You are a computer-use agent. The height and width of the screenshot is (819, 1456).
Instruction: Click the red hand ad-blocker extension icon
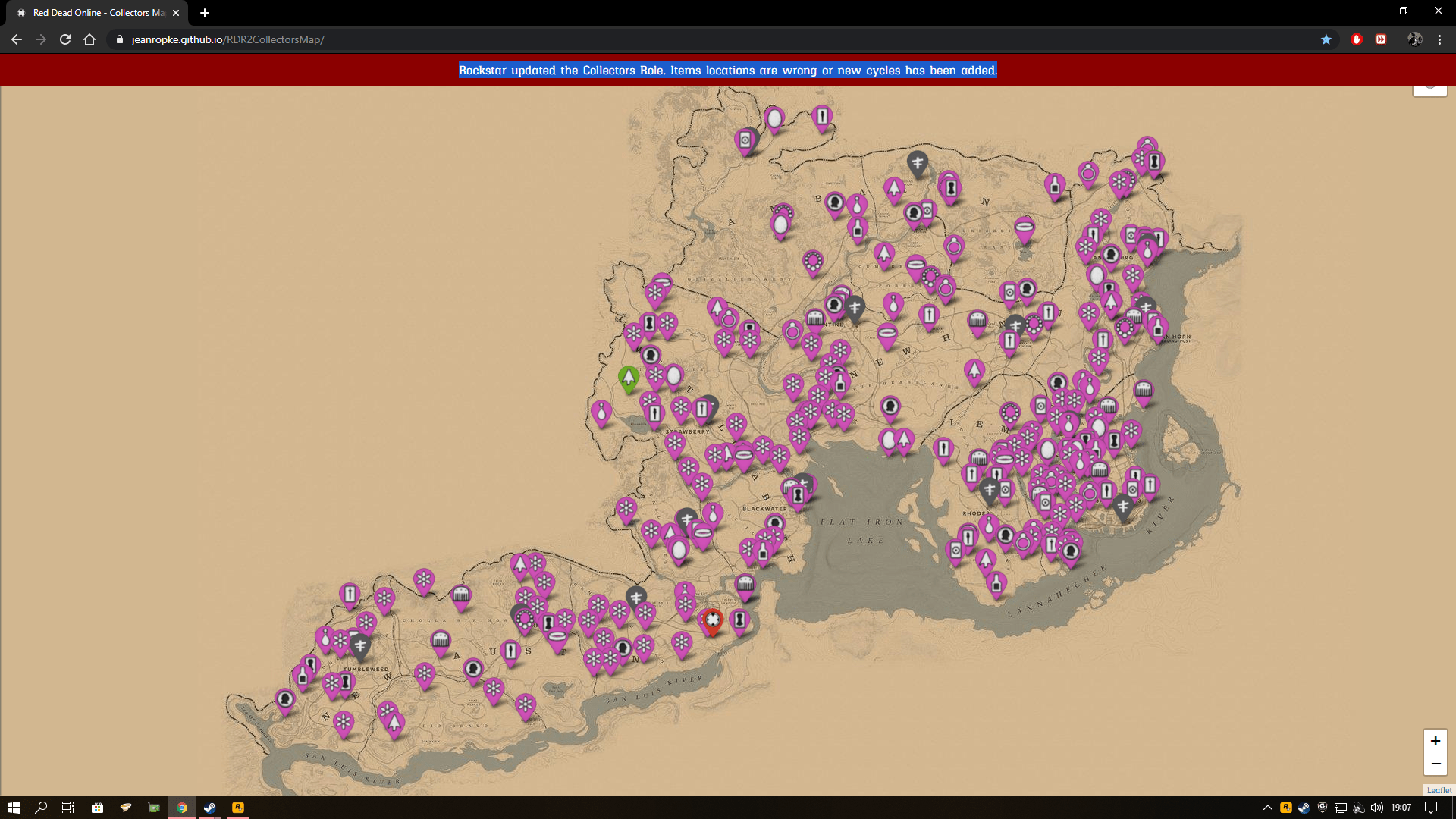[1357, 39]
